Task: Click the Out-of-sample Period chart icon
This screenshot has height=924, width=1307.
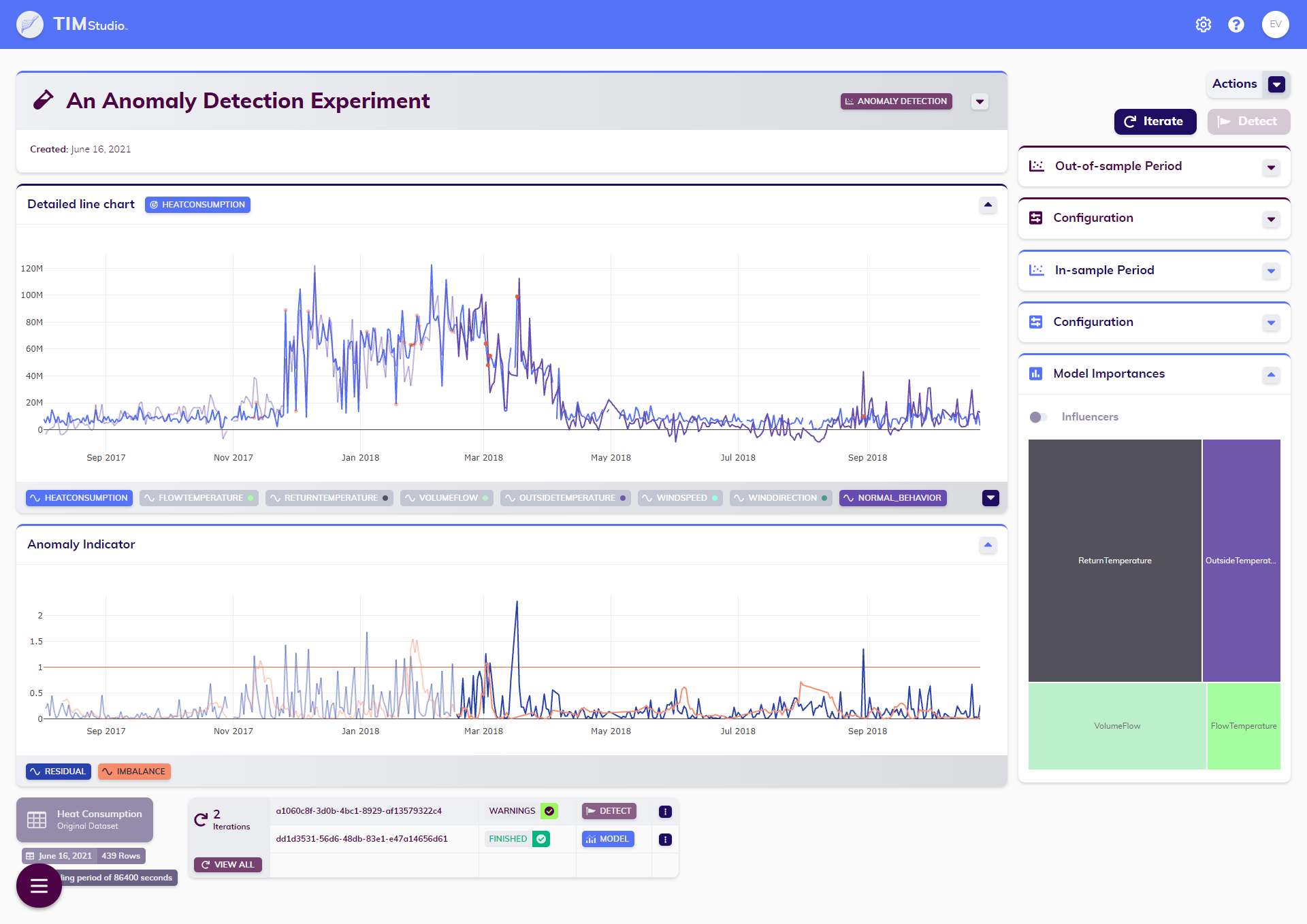Action: point(1036,166)
